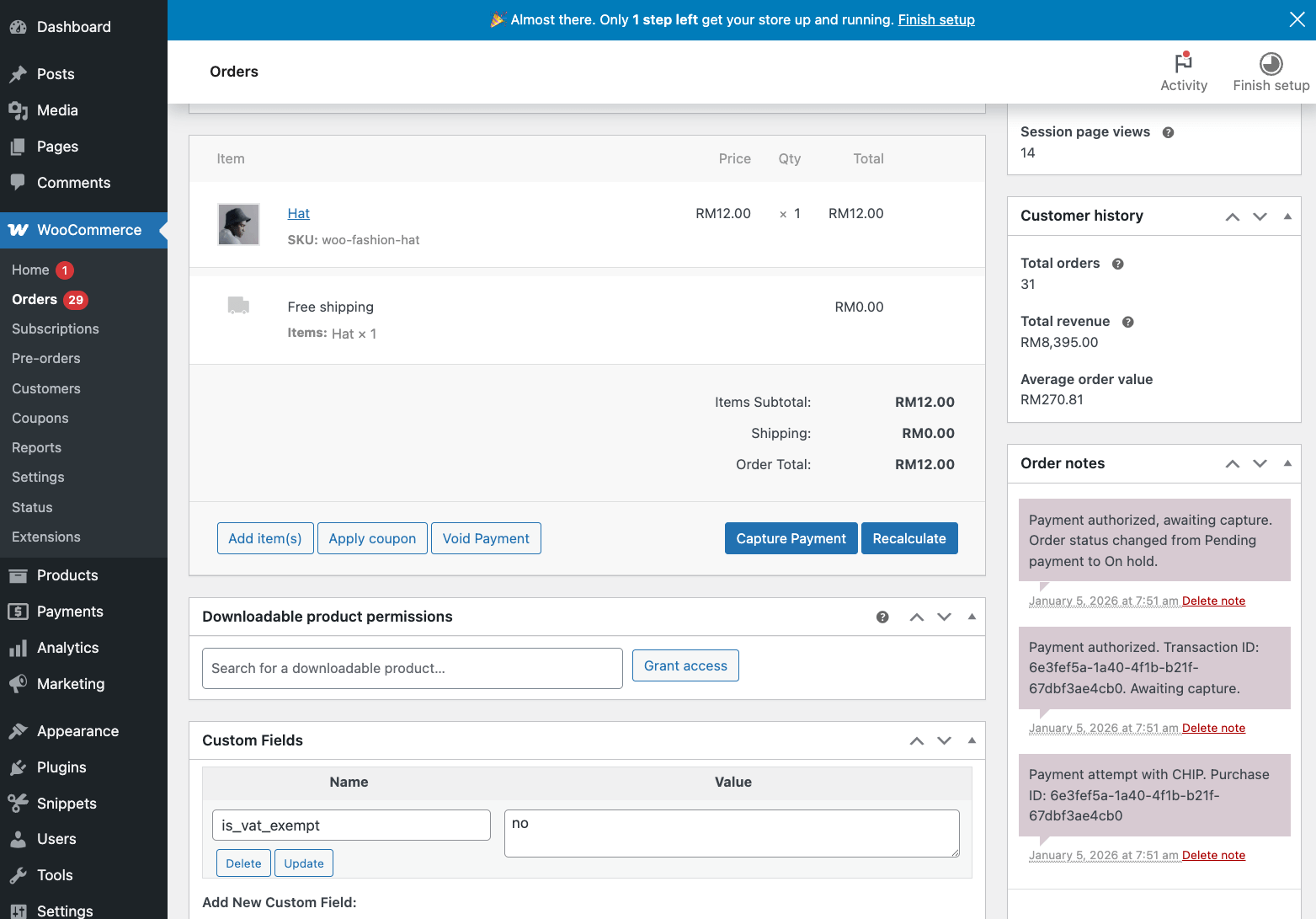Click the downloadable product search field
This screenshot has height=919, width=1316.
[412, 668]
